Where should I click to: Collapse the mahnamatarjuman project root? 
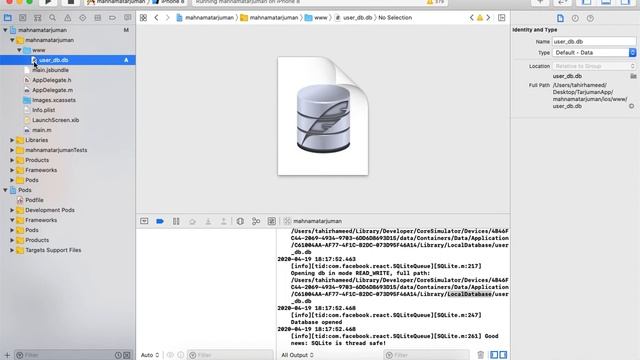[5, 30]
